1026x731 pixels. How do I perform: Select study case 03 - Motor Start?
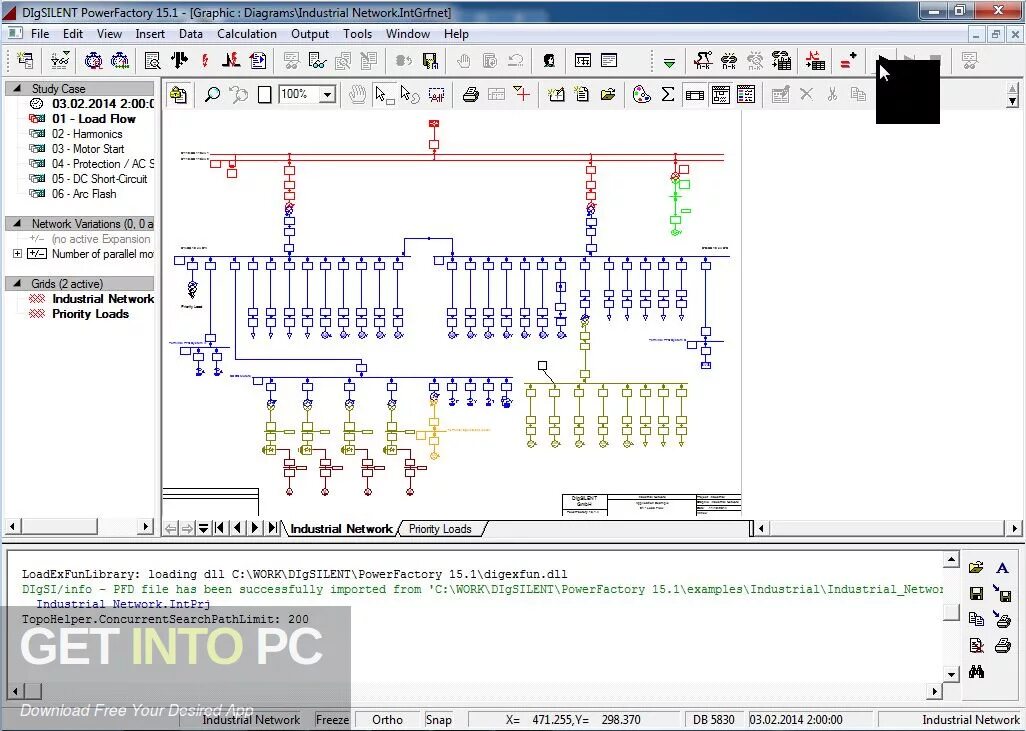[88, 149]
